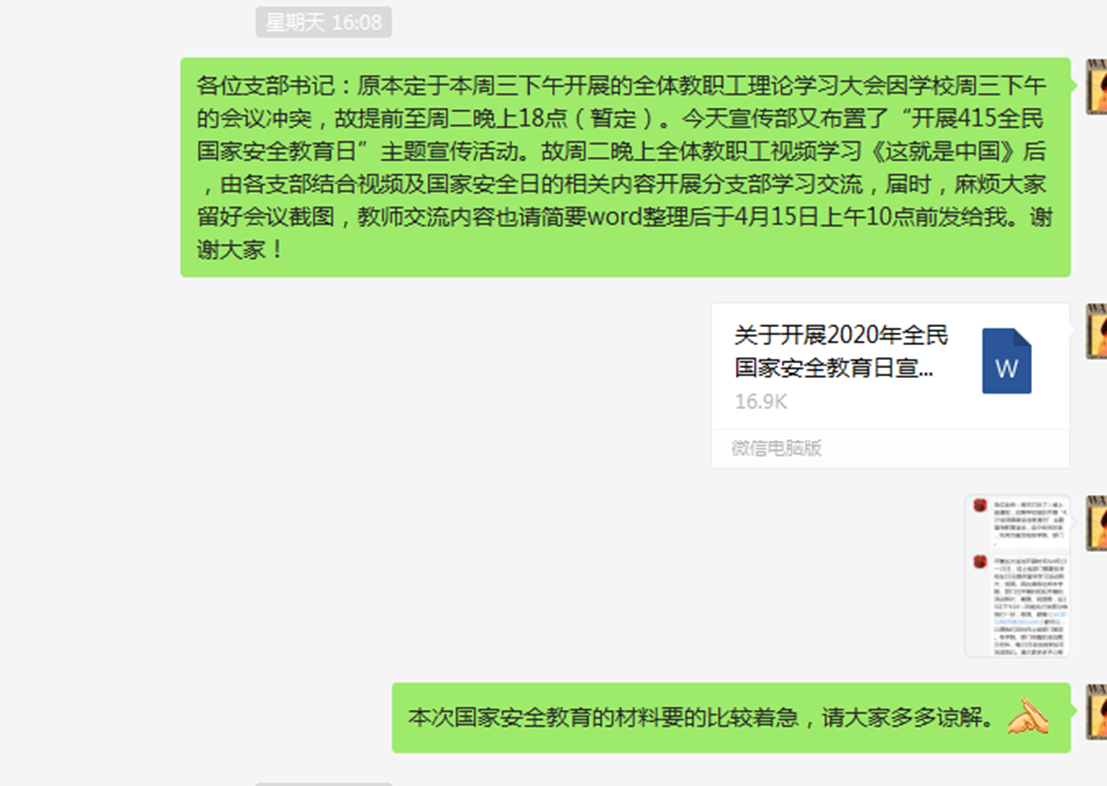Viewport: 1107px width, 786px height.
Task: Click the clapping hands emoji in last message
Action: [x=1028, y=716]
